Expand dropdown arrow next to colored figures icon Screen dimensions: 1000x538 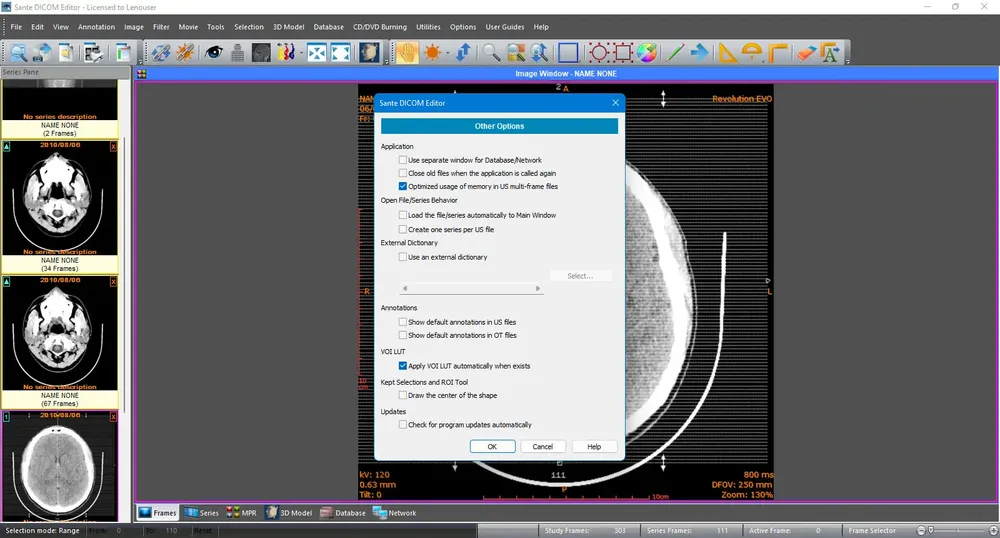pos(299,54)
